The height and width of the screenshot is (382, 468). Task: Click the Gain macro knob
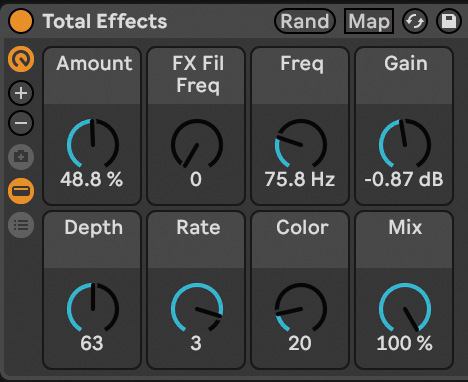click(405, 144)
